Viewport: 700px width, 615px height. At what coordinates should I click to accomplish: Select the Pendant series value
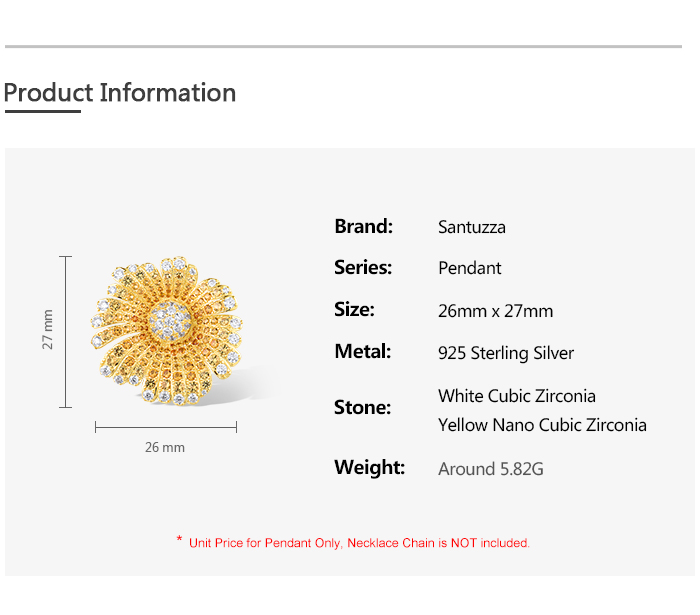[x=470, y=268]
